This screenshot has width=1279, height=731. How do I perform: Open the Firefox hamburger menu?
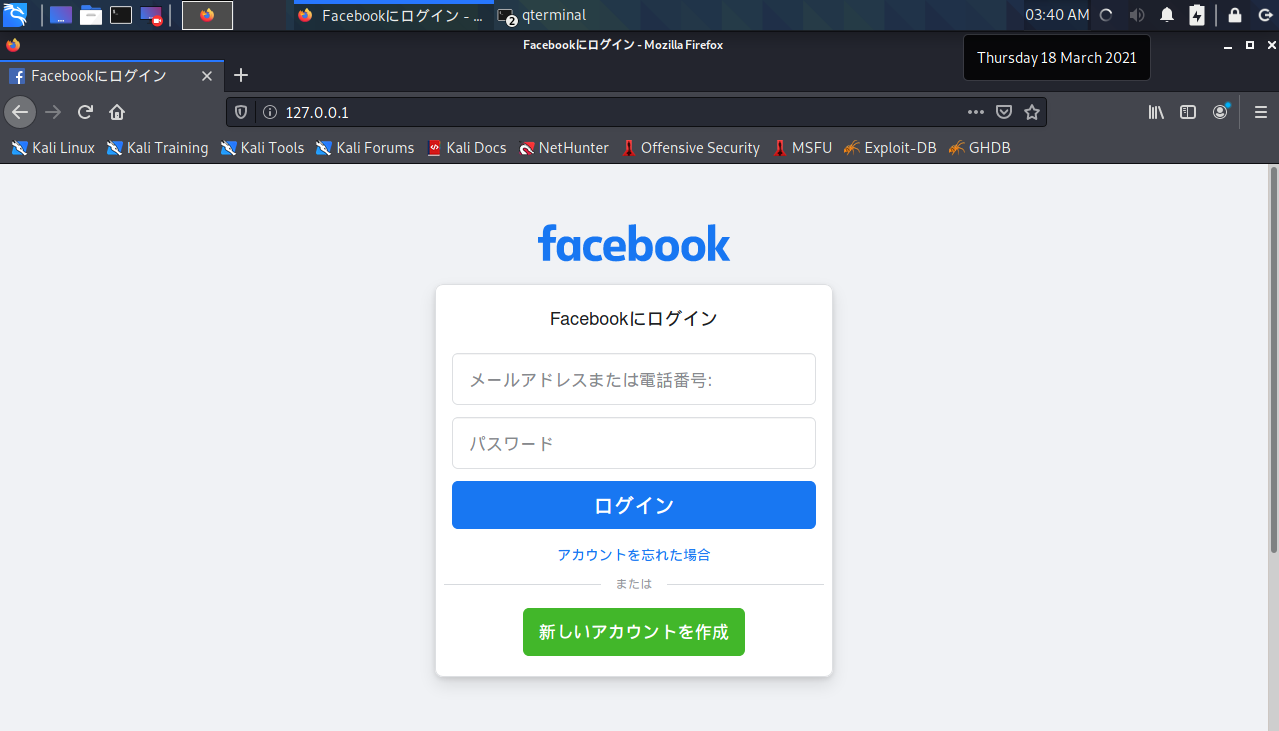tap(1261, 112)
